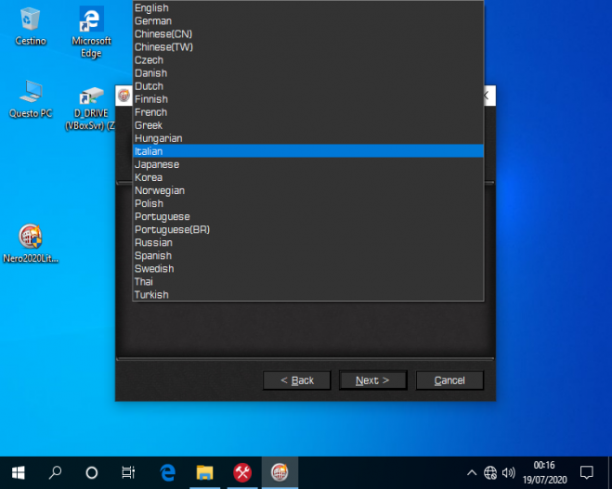Click the Nero installer title bar icon
This screenshot has height=489, width=612.
(x=124, y=95)
